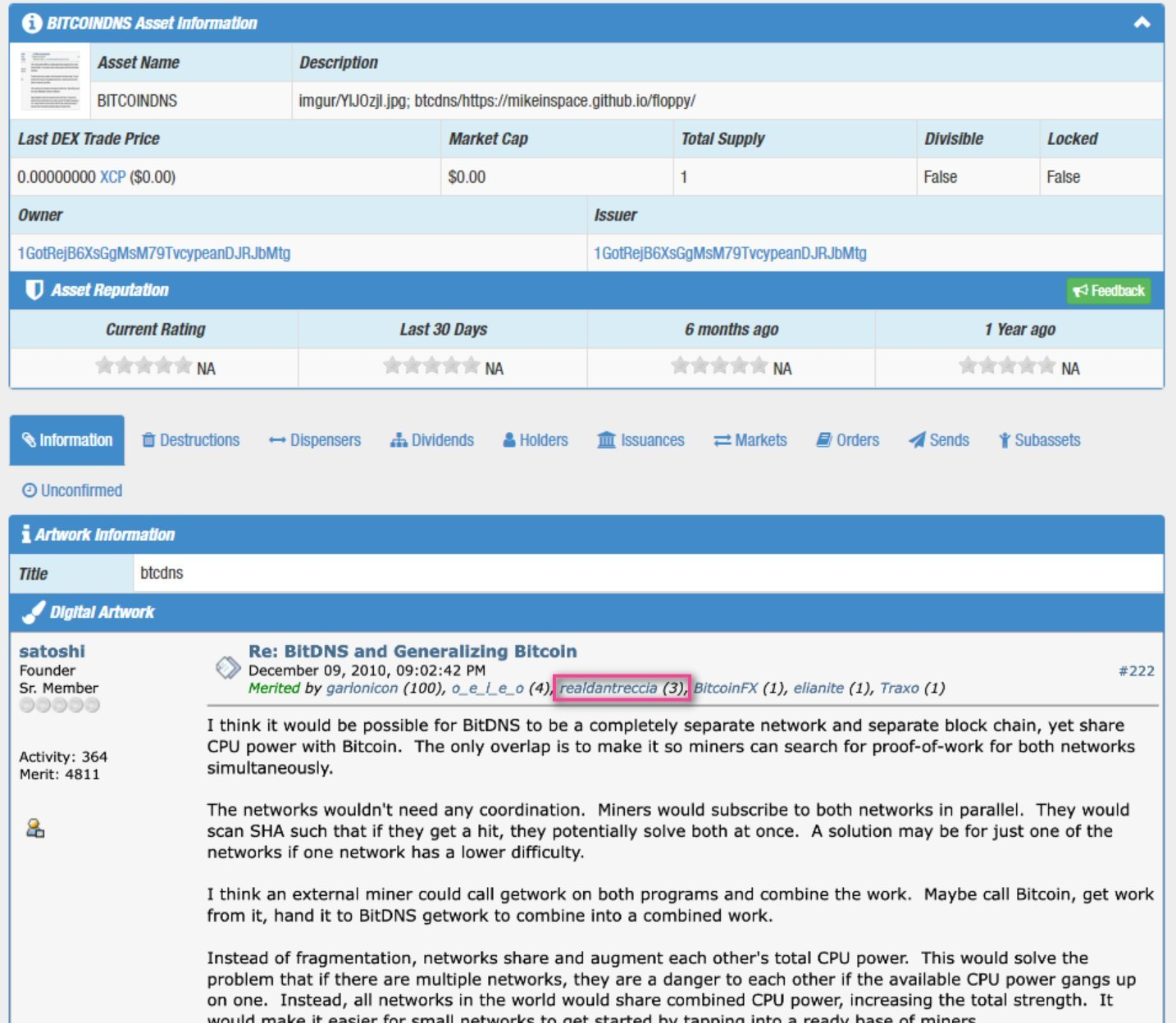Open garlonicon's profile link
Image resolution: width=1176 pixels, height=1023 pixels.
362,688
